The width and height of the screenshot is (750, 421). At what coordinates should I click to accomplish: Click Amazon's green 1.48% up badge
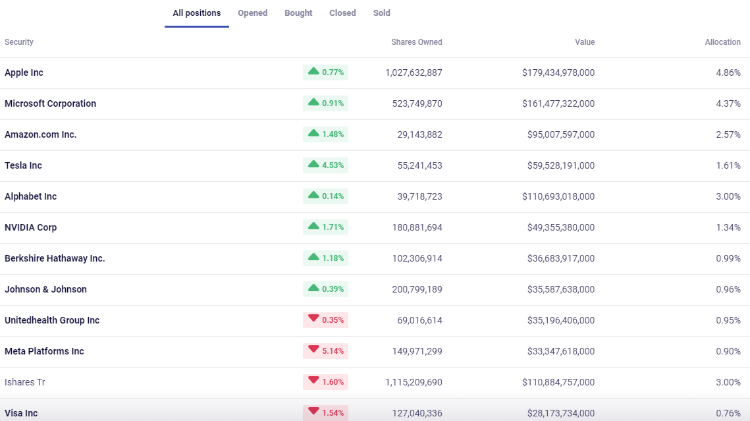point(325,134)
